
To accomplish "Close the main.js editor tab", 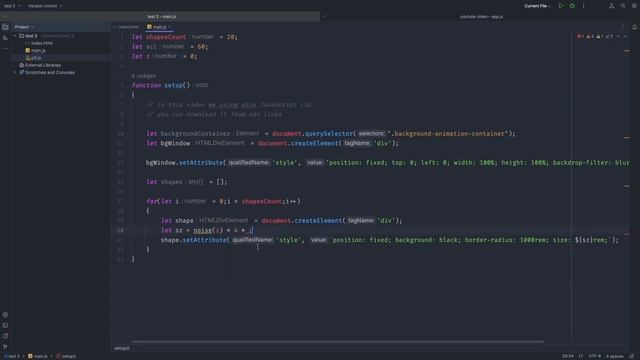I will click(170, 27).
